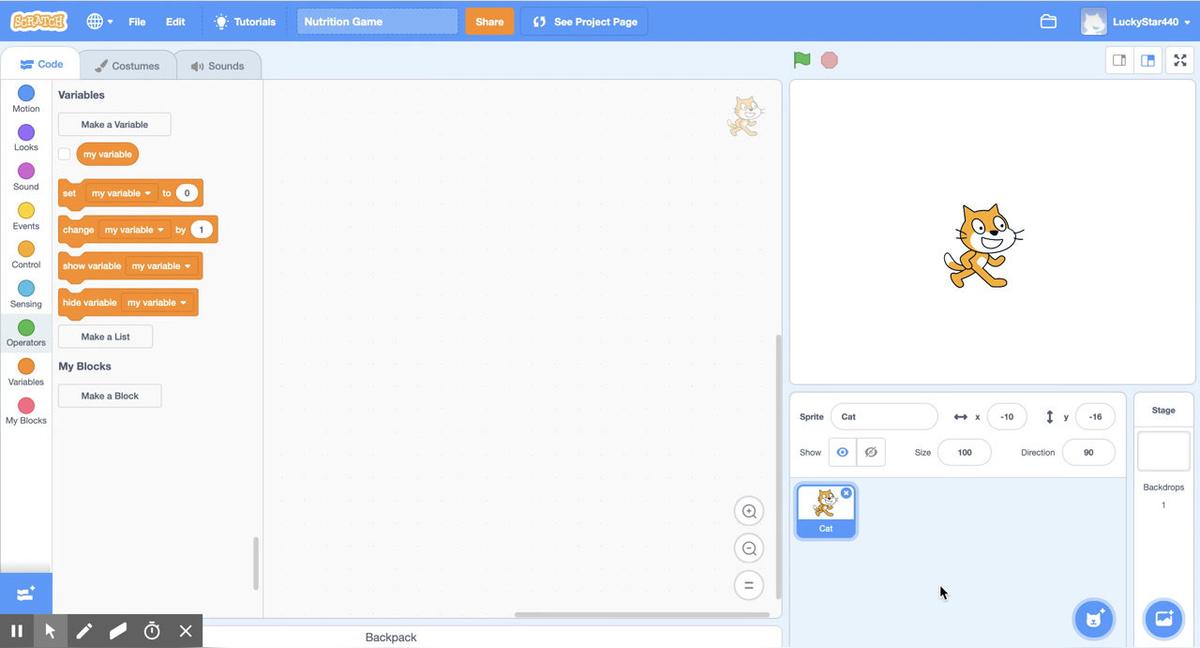
Task: Zoom in the code workspace
Action: (748, 511)
